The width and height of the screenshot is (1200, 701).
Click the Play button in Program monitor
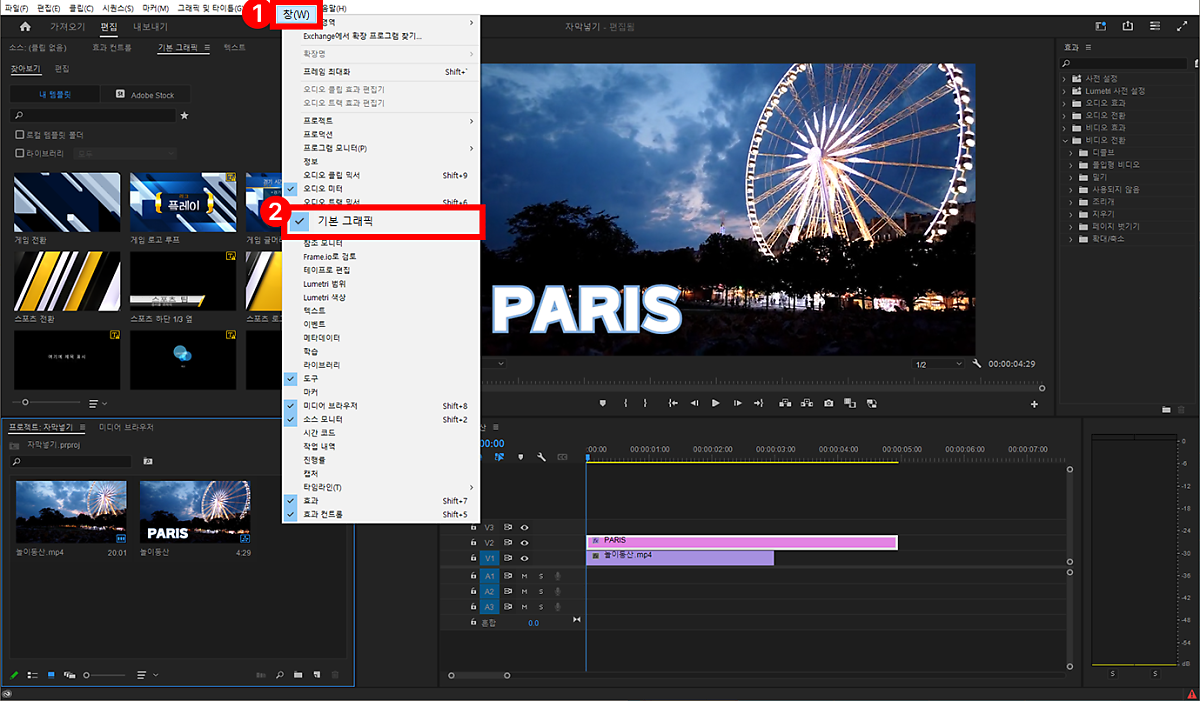pos(715,403)
